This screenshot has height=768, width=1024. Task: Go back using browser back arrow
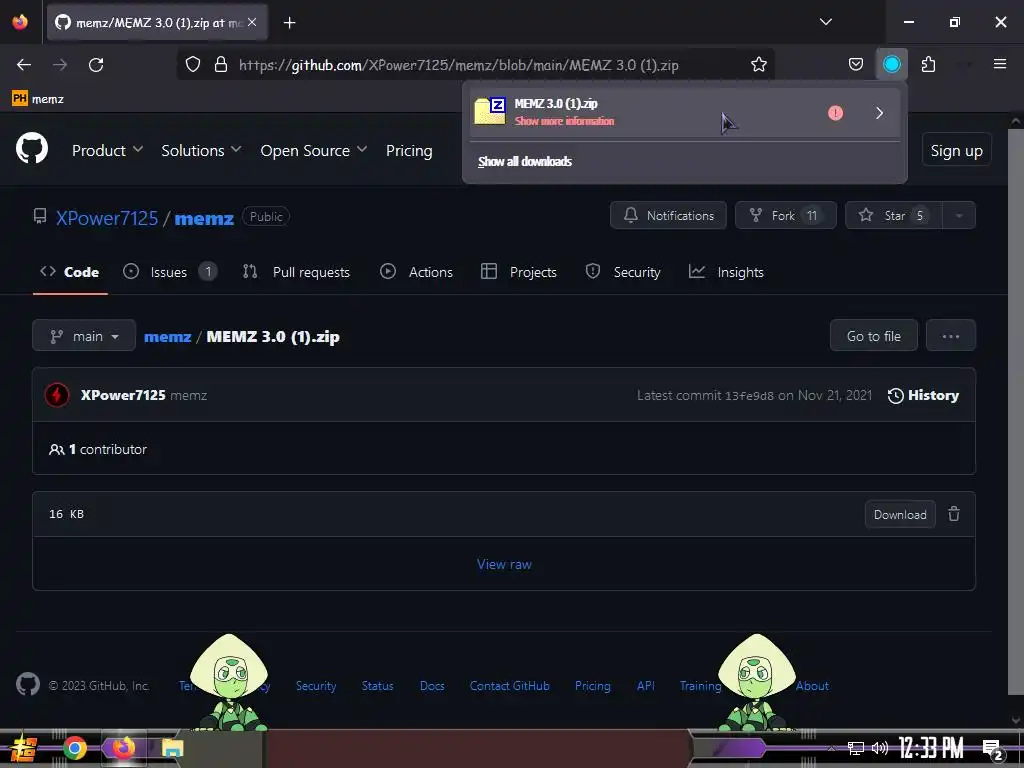pyautogui.click(x=24, y=65)
